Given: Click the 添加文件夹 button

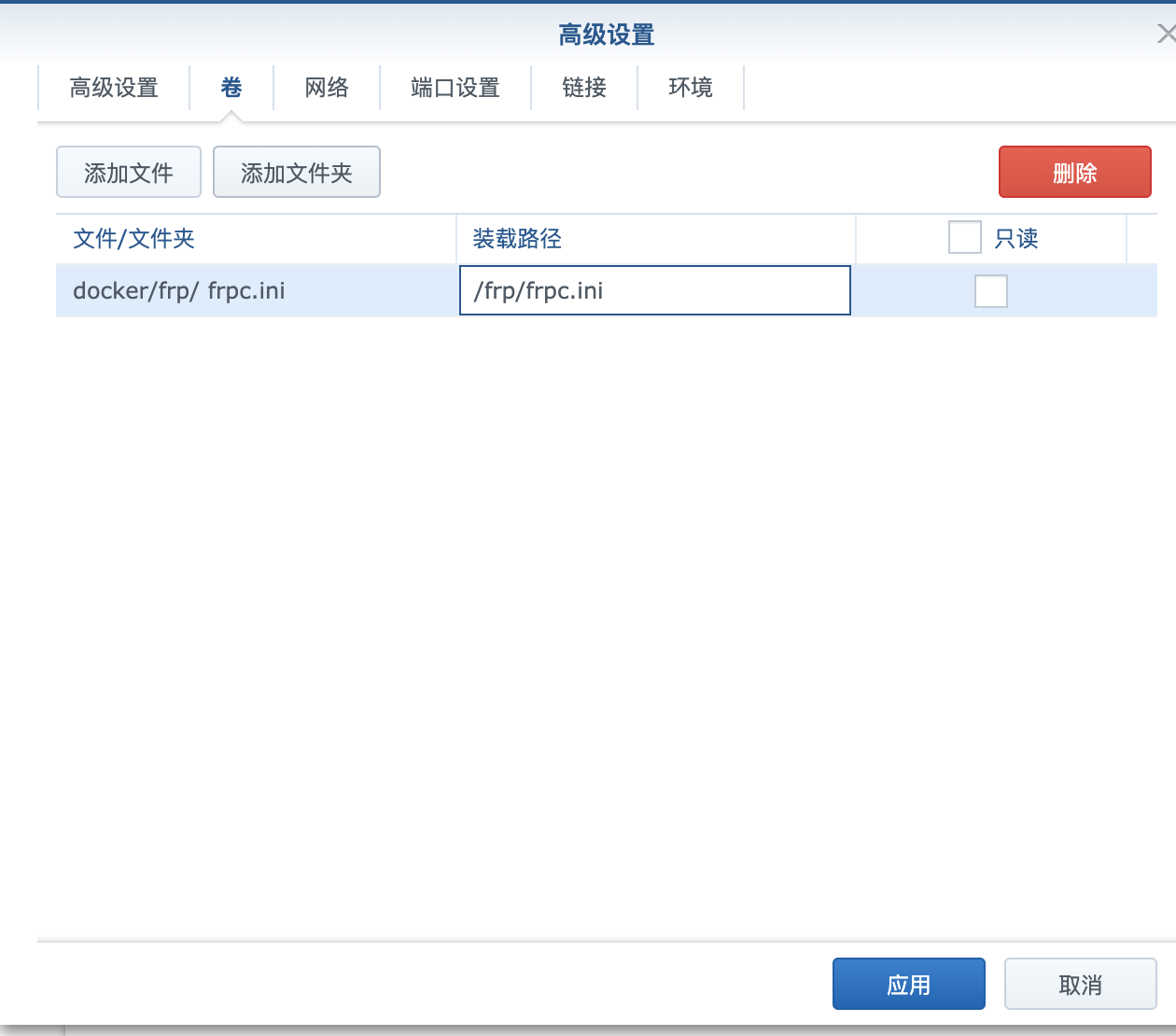Looking at the screenshot, I should coord(297,172).
